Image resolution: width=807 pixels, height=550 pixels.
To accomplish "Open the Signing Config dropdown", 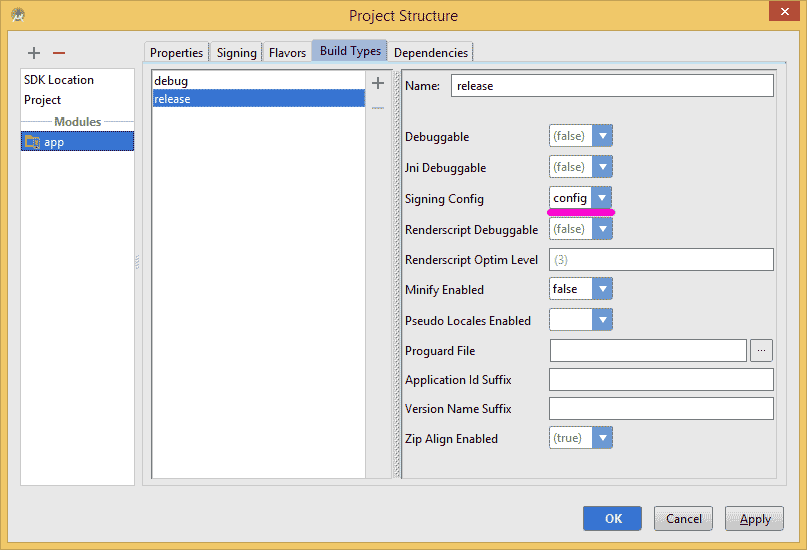I will 602,198.
